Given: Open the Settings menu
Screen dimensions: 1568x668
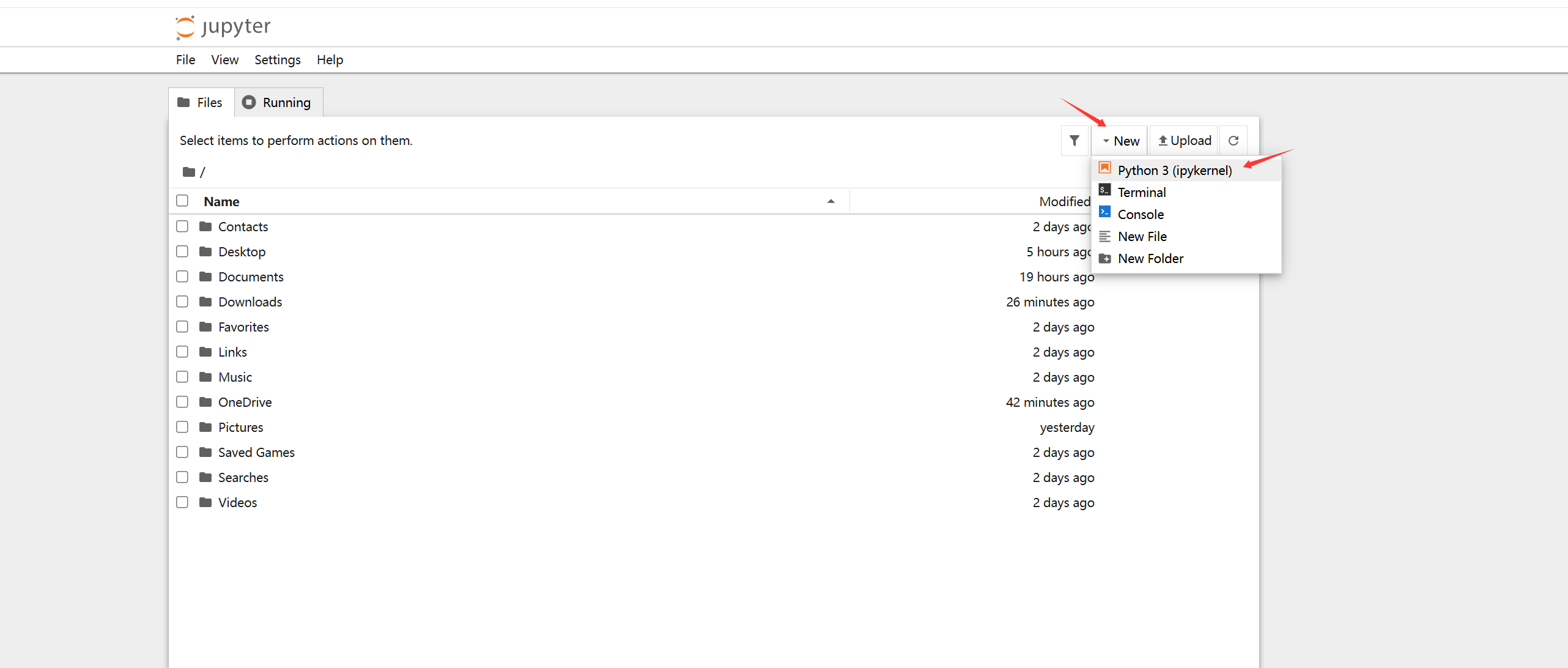Looking at the screenshot, I should tap(277, 60).
